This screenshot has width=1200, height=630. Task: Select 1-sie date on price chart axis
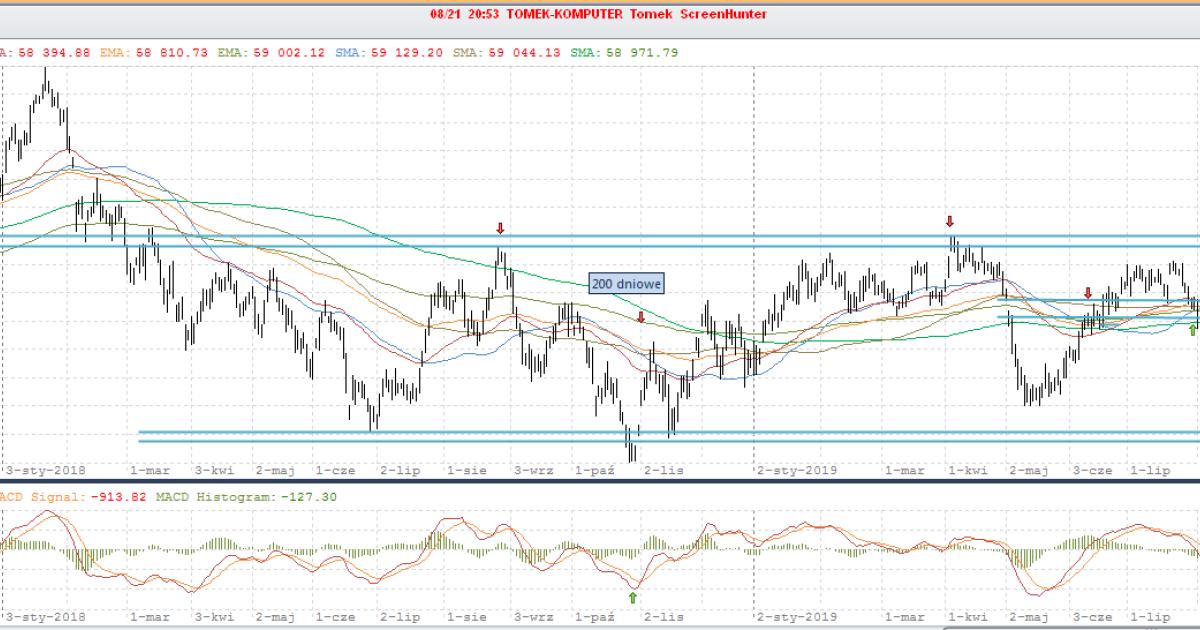pyautogui.click(x=467, y=469)
